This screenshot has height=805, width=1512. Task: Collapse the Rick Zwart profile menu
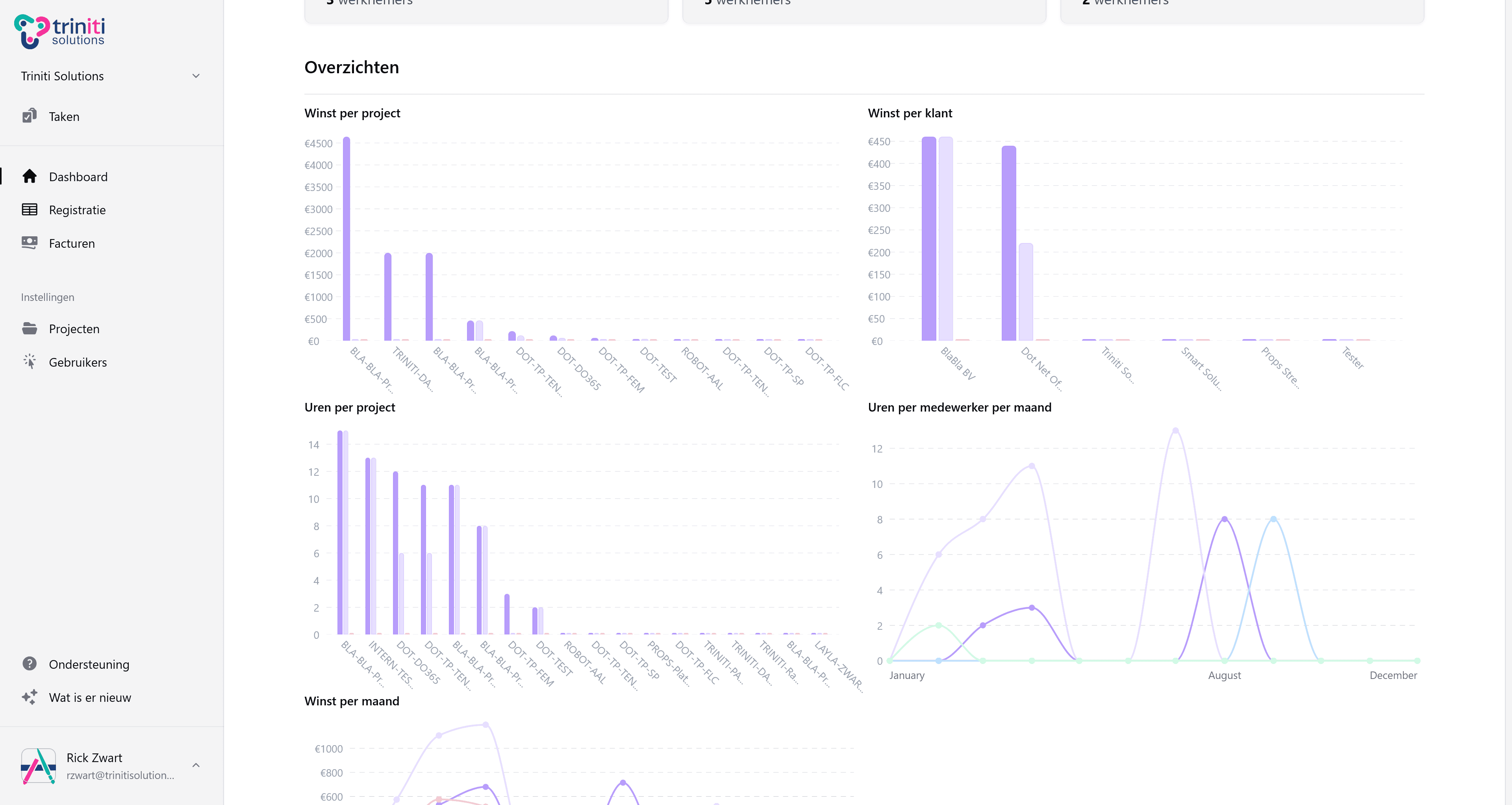click(x=196, y=765)
